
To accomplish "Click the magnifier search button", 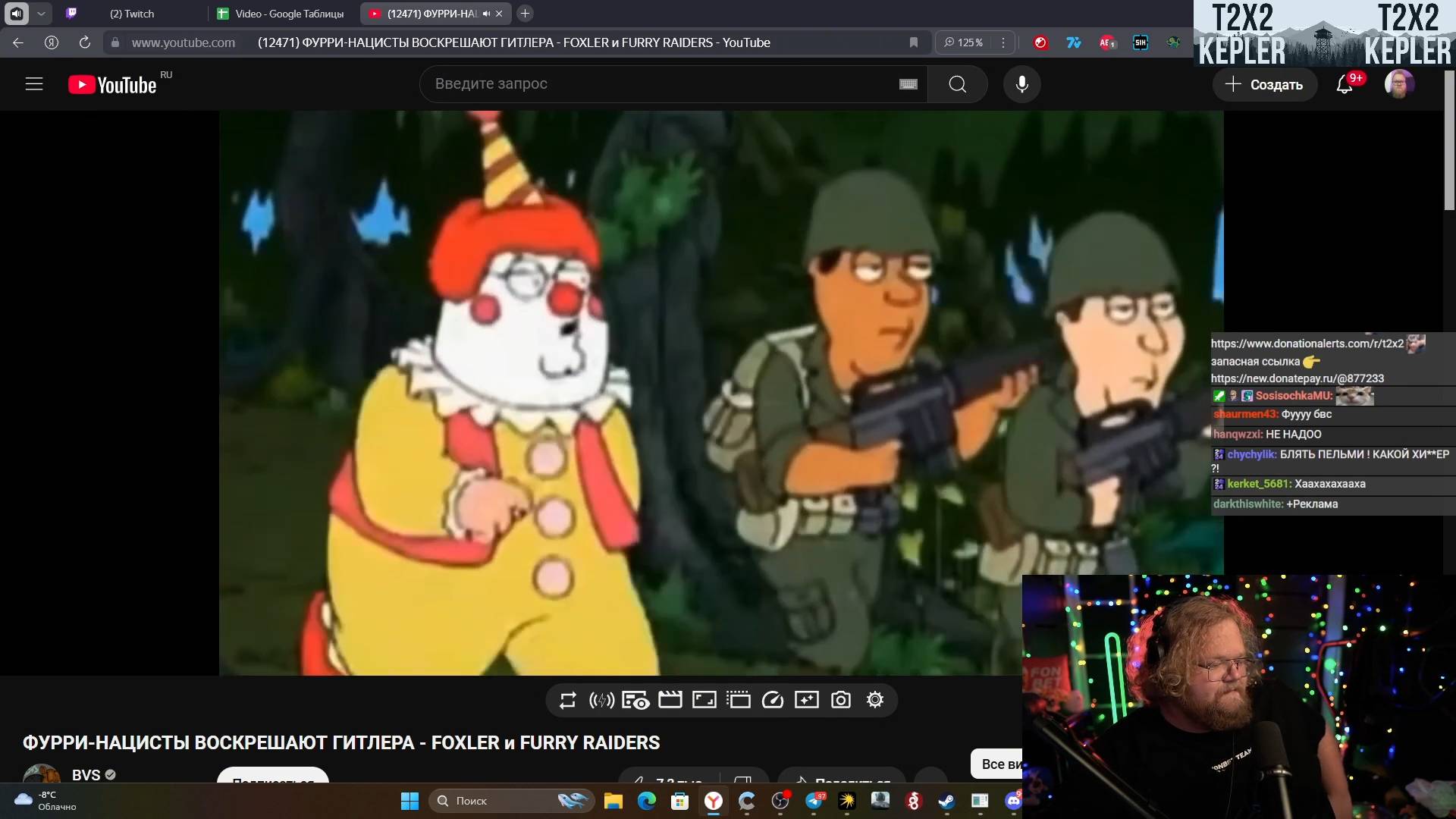I will [x=958, y=84].
